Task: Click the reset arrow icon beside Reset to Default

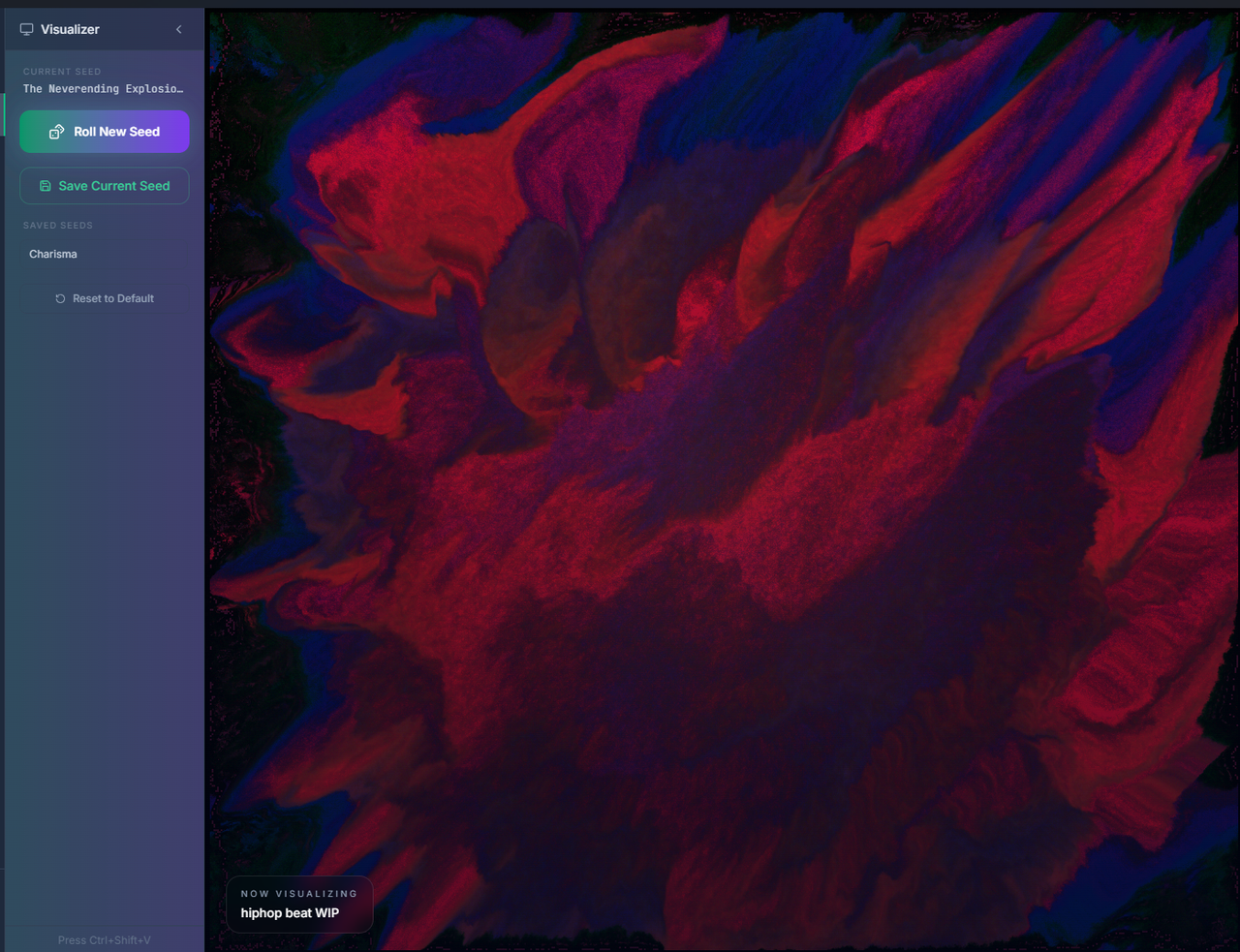Action: click(x=61, y=298)
